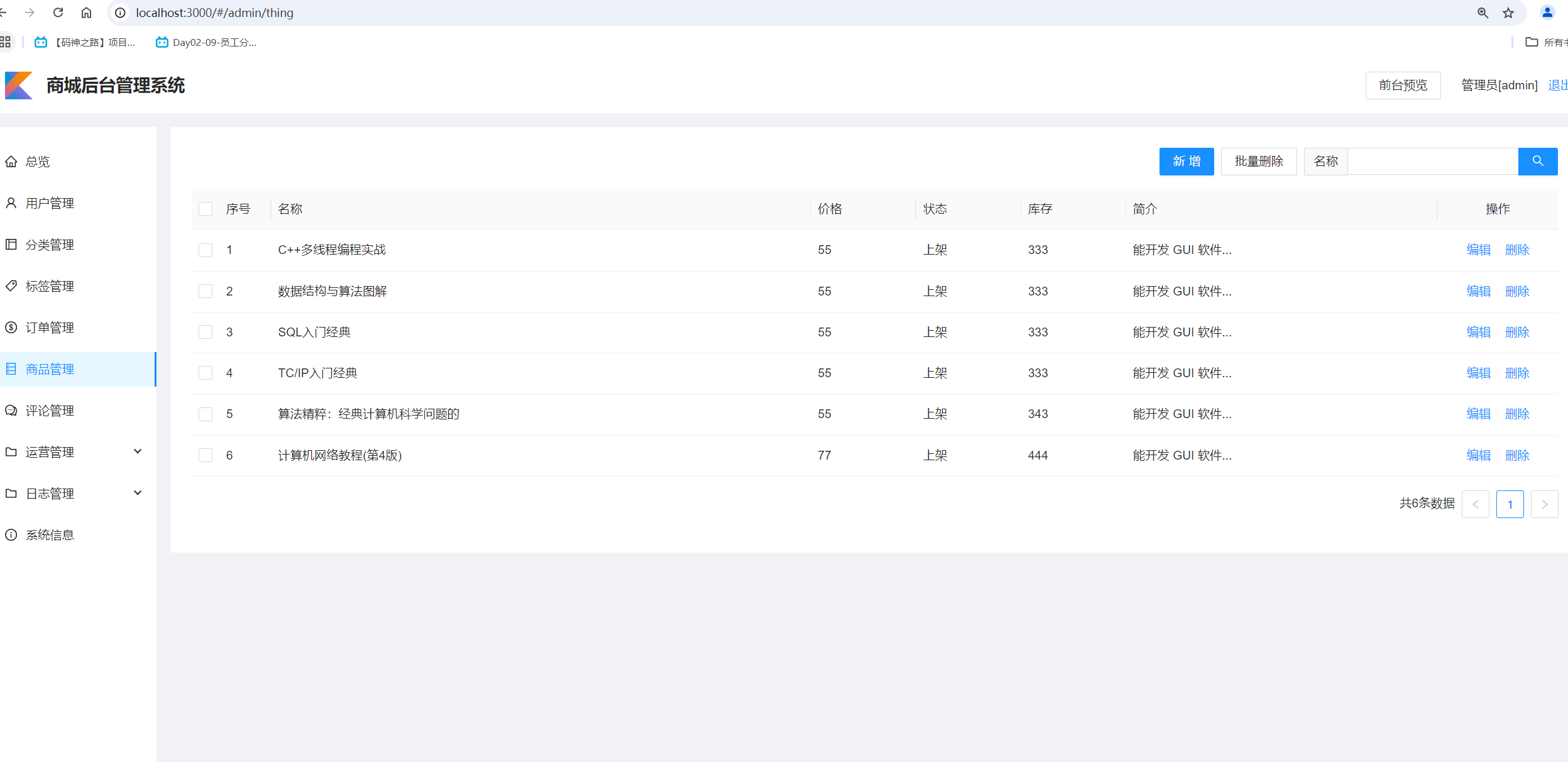Click the browser zoom magnifier icon
The image size is (1568, 762).
(x=1483, y=13)
